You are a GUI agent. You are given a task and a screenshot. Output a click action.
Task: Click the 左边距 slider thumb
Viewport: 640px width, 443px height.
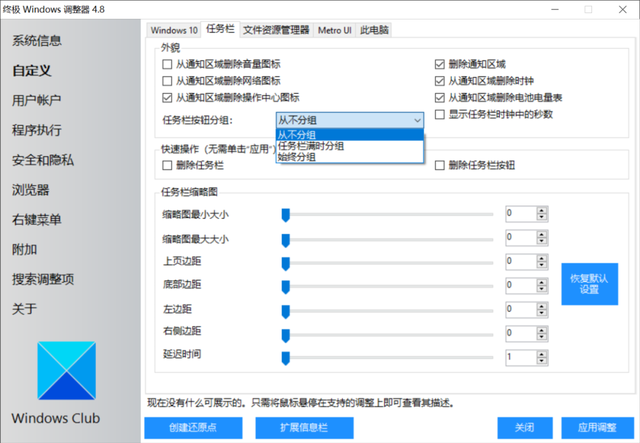click(x=286, y=311)
